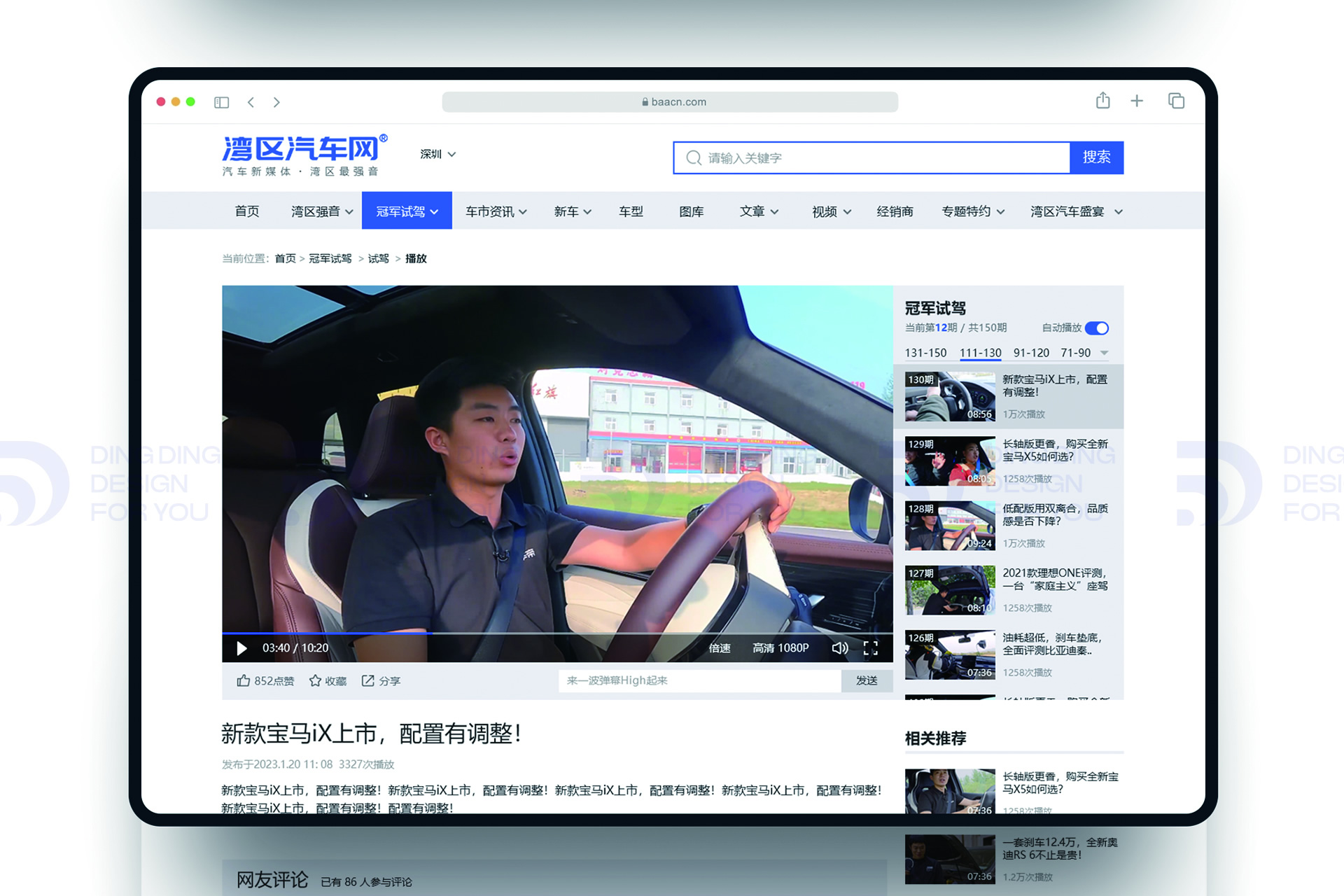Select the 131-150 episode range tab
Viewport: 1344px width, 896px height.
pyautogui.click(x=925, y=353)
